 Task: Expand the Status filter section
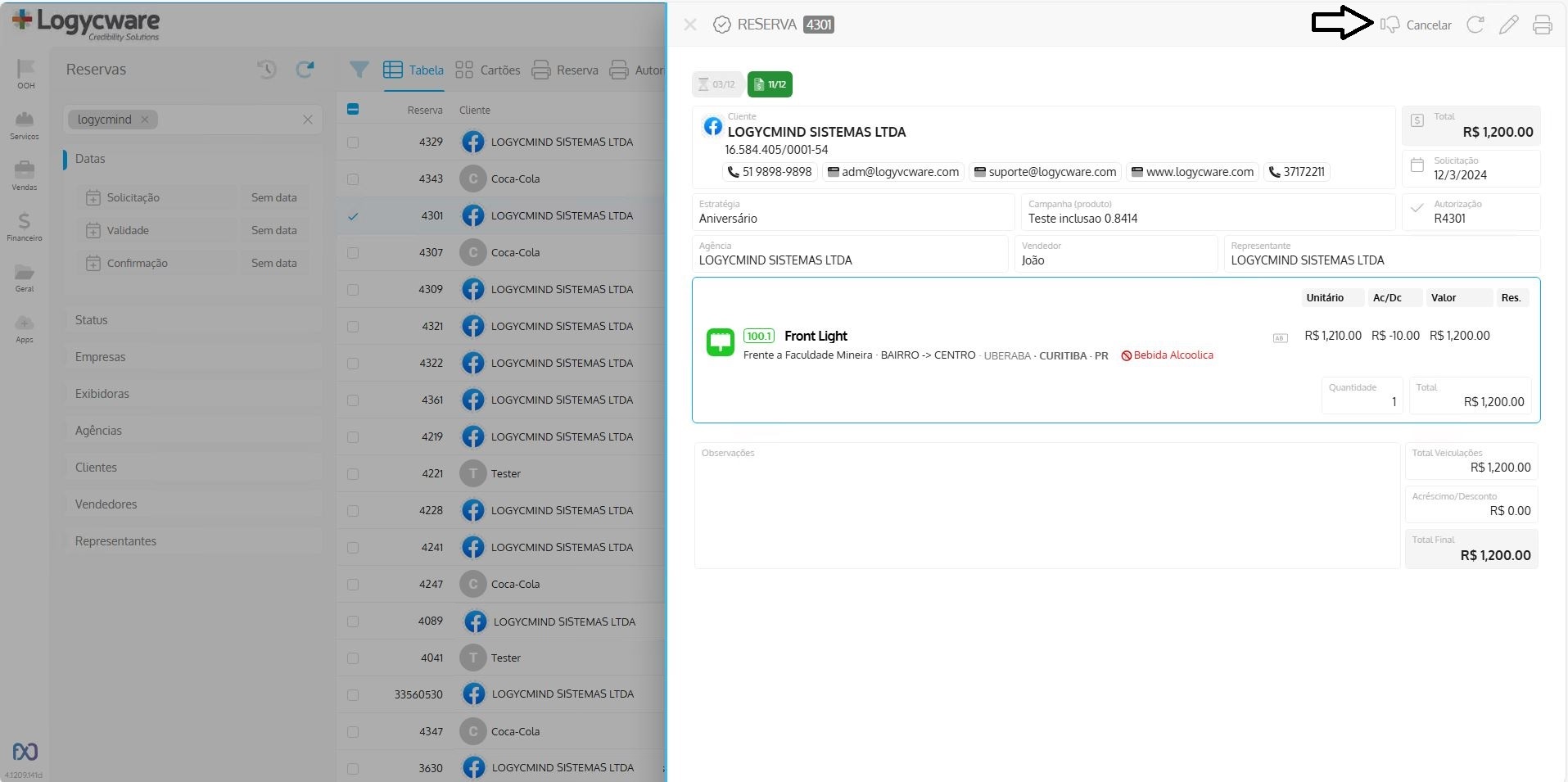tap(192, 320)
